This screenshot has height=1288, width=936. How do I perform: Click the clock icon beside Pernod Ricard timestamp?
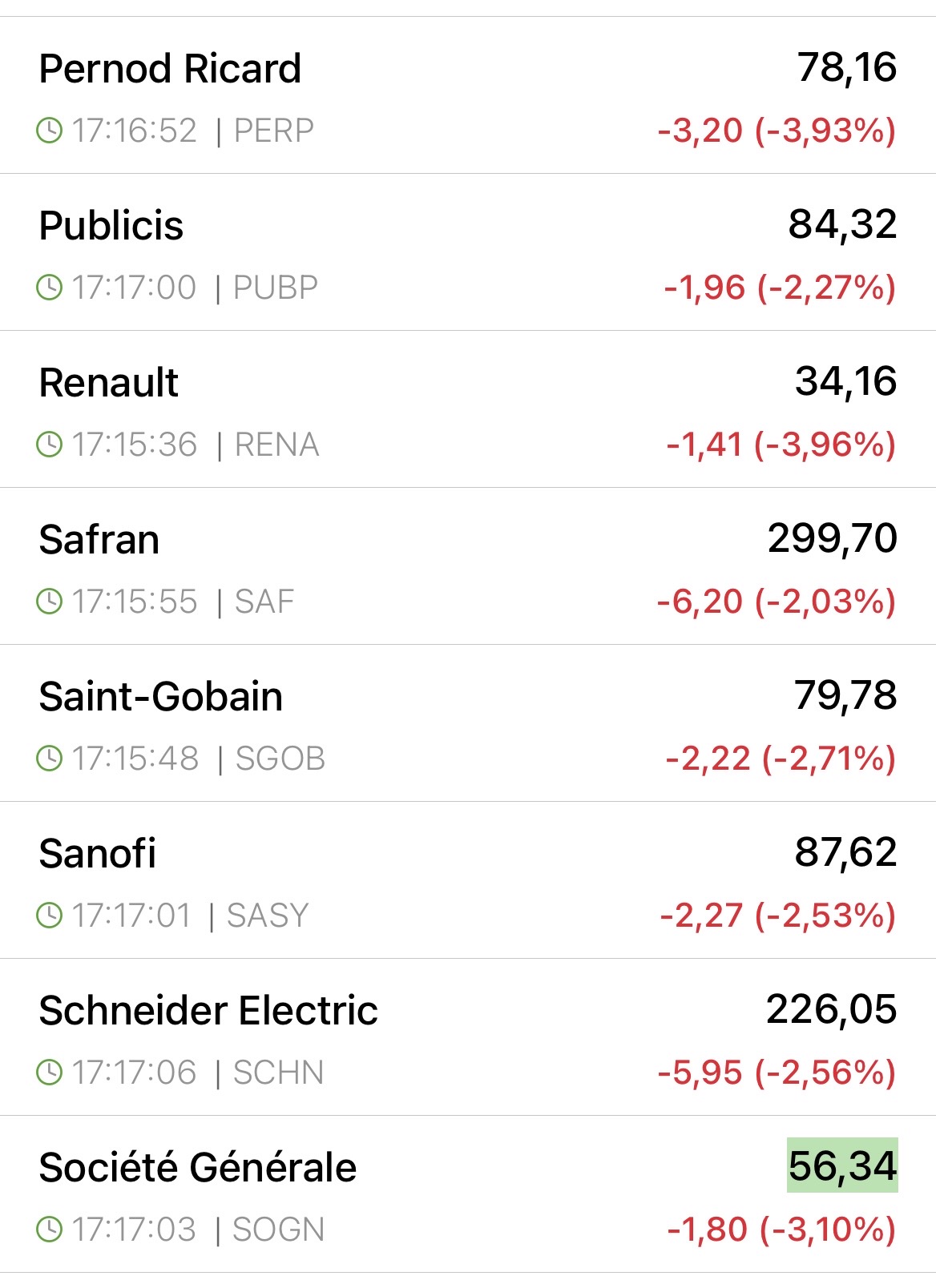(x=50, y=130)
